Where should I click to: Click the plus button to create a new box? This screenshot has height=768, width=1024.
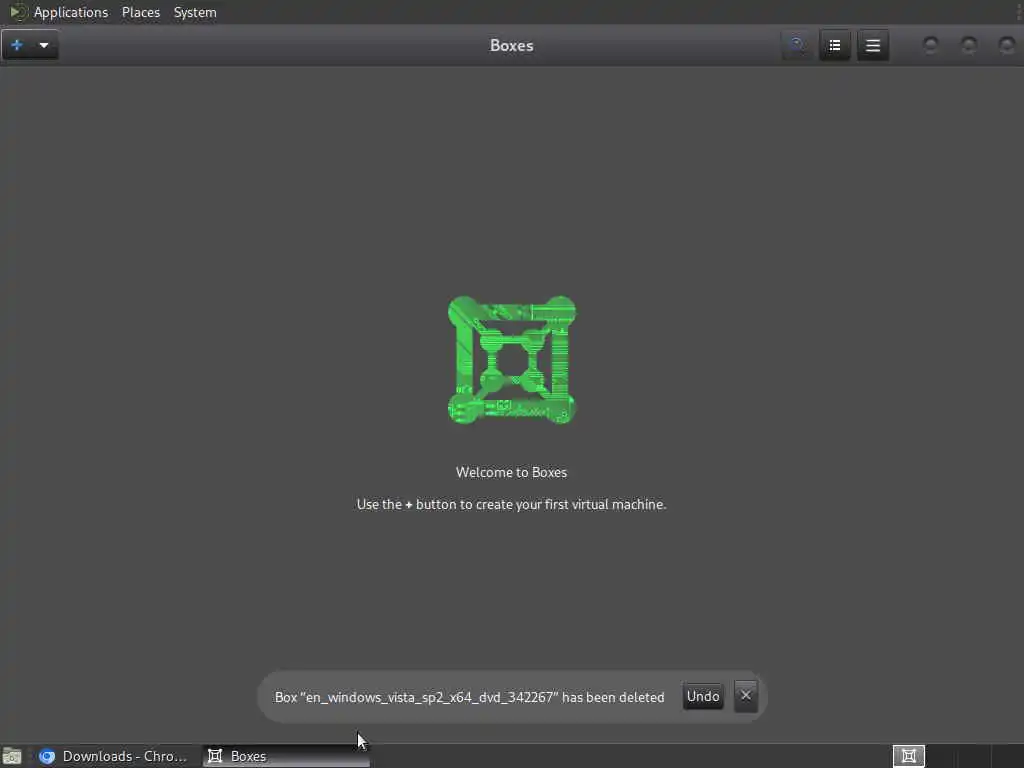17,45
